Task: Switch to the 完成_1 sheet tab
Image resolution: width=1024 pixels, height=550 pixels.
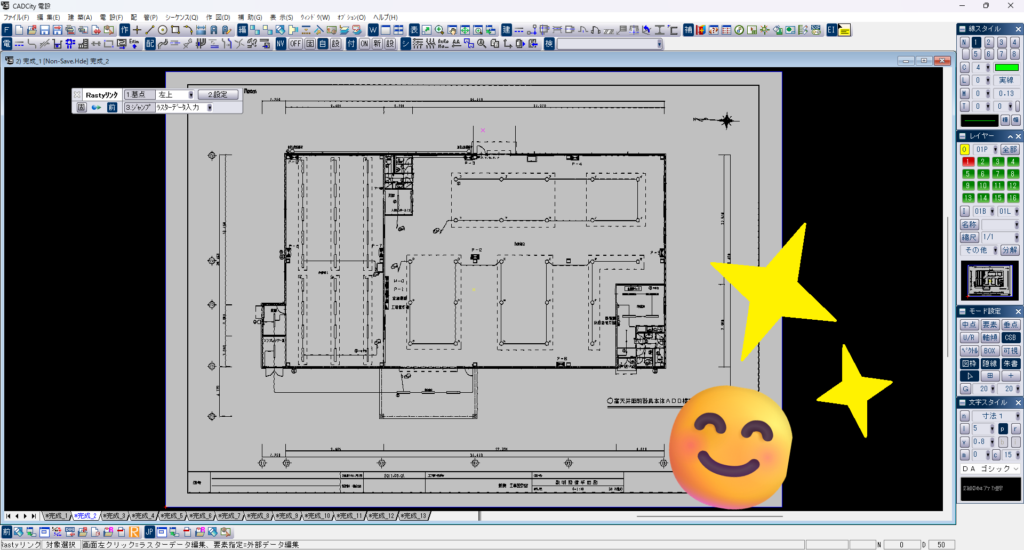Action: point(56,516)
